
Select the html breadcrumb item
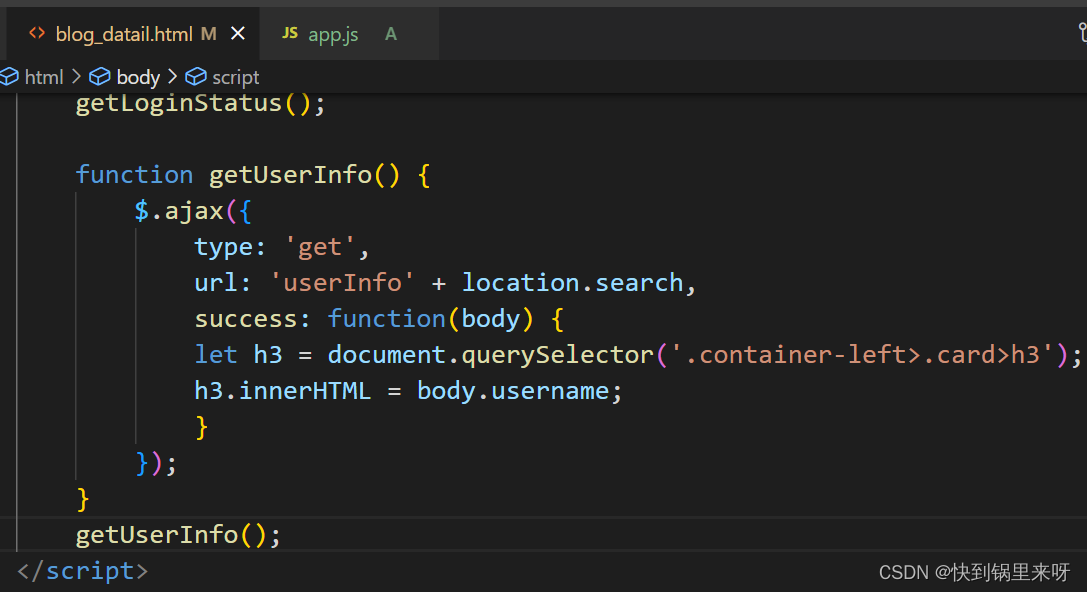pos(44,77)
